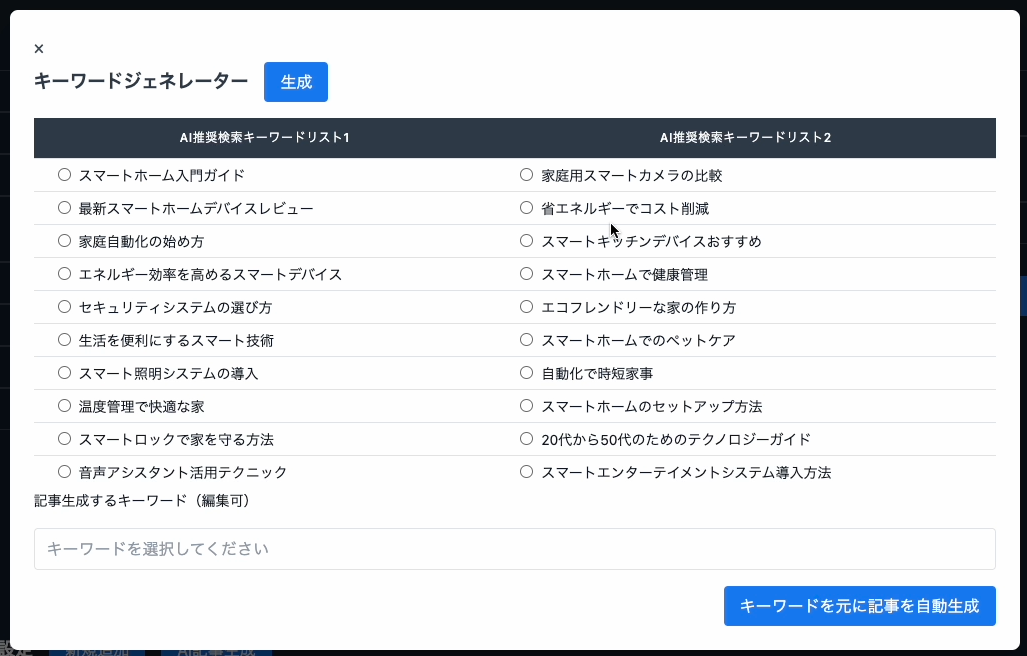Screen dimensions: 1027x656
Task: Select the スマートホームでのペットケア keyword
Action: tap(526, 339)
